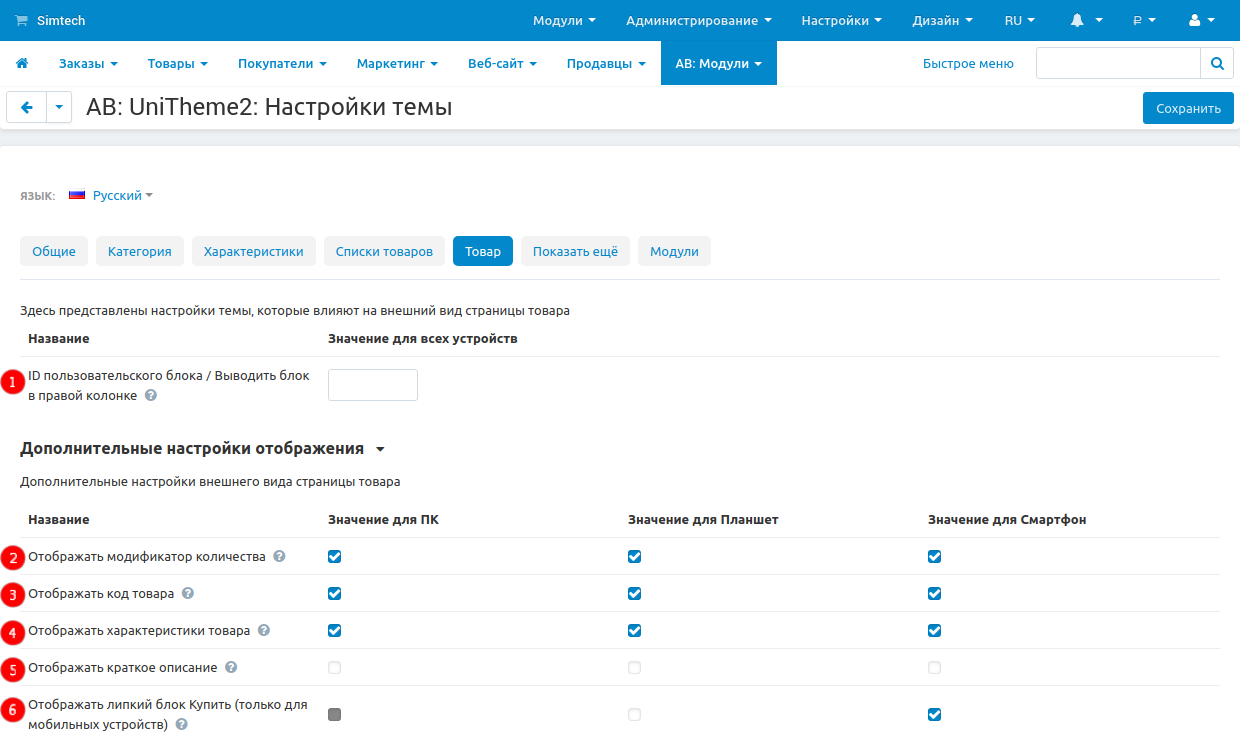Screen dimensions: 1240x750
Task: Click the custom block ID input field
Action: (372, 385)
